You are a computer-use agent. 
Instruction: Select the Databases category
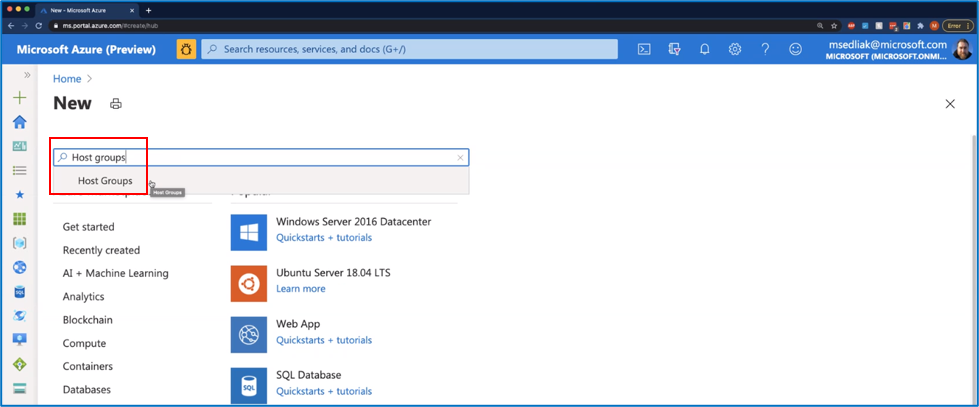click(x=87, y=390)
